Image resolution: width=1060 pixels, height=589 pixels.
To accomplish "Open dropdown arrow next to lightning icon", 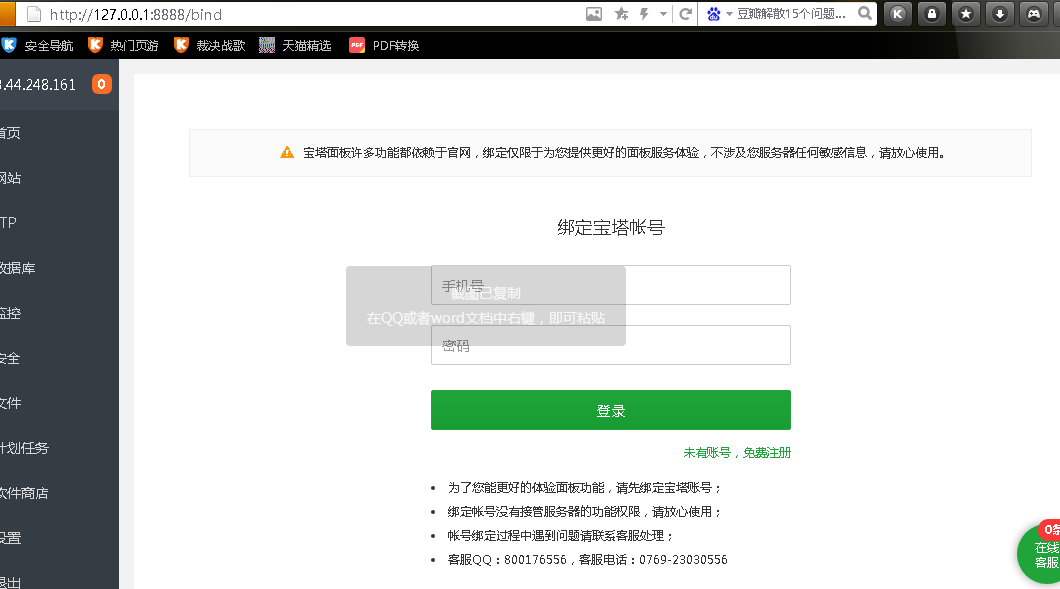I will point(663,14).
